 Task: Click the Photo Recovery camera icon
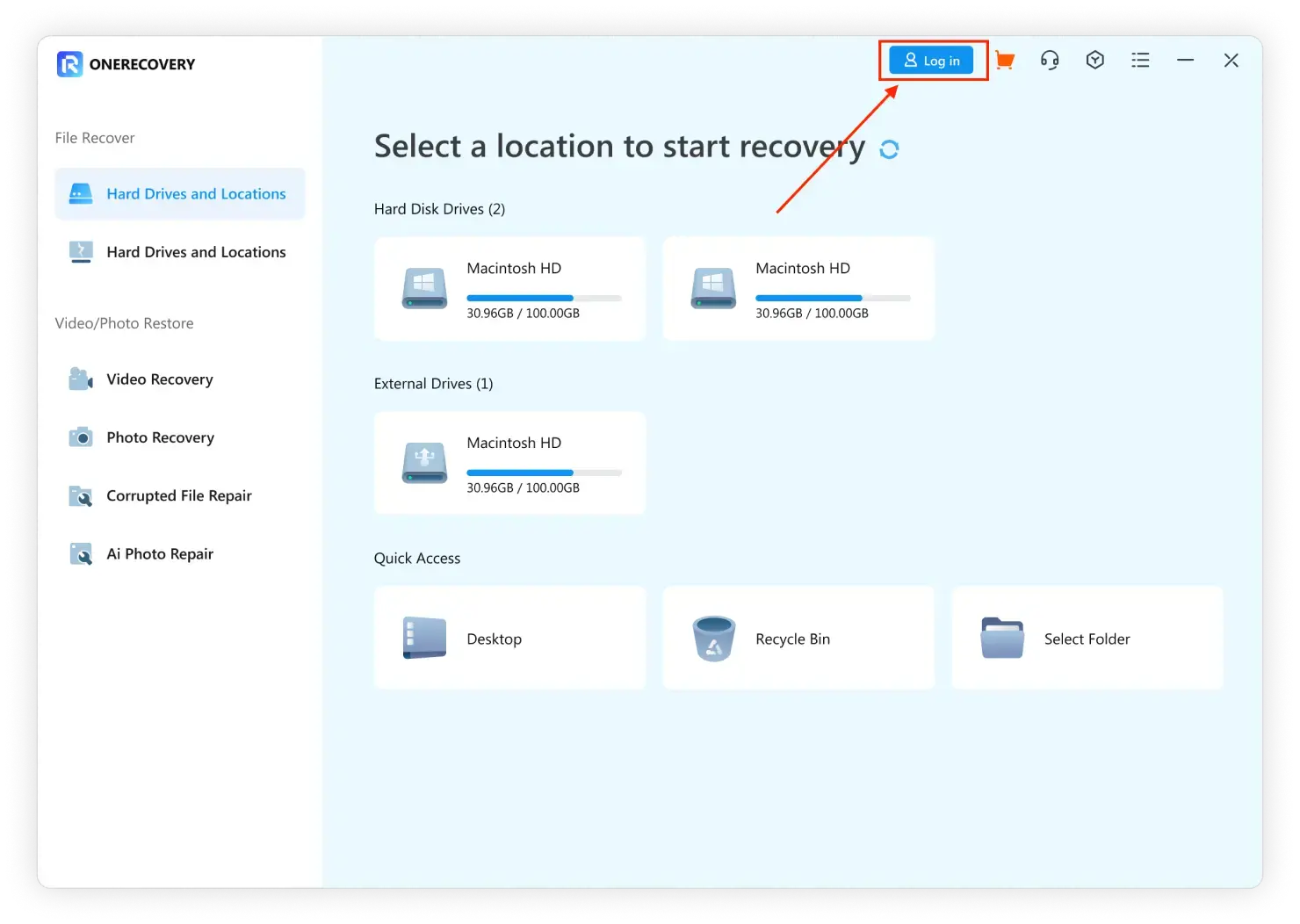81,437
